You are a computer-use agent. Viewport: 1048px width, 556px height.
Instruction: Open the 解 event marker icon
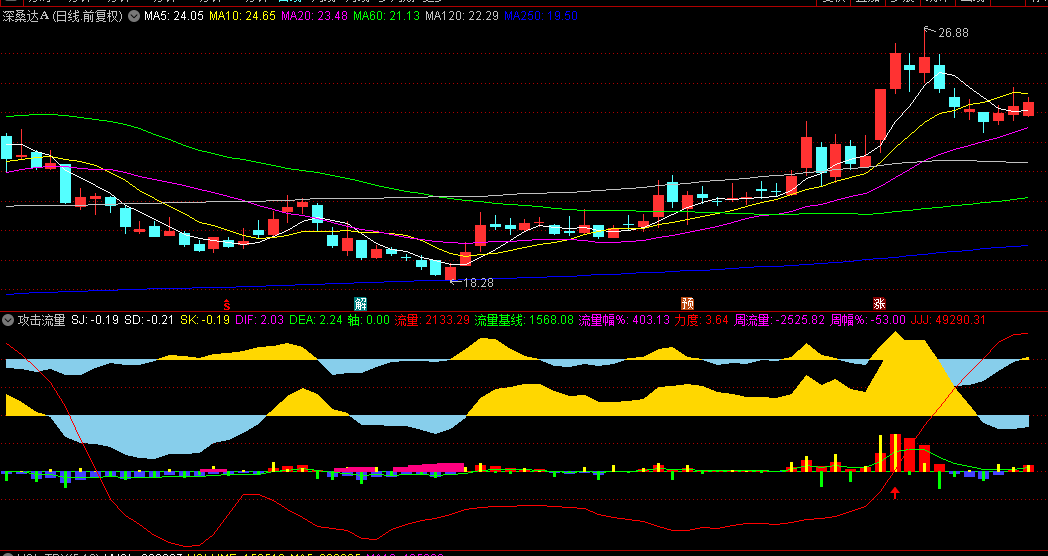[360, 304]
